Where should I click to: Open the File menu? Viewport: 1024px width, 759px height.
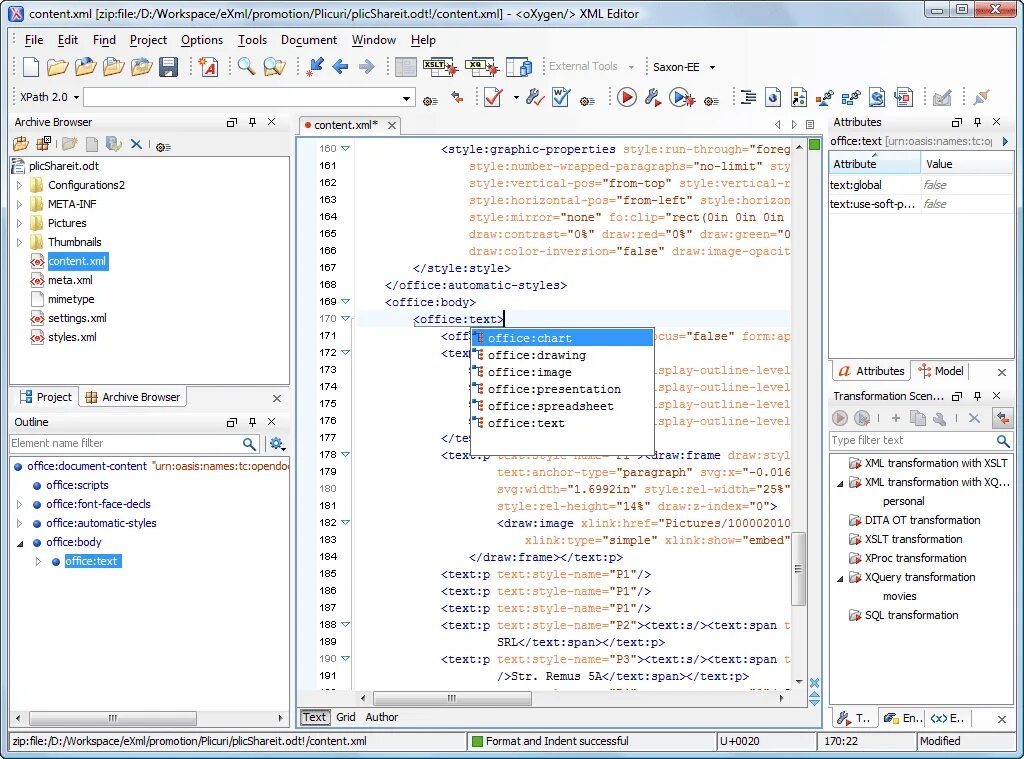coord(34,40)
